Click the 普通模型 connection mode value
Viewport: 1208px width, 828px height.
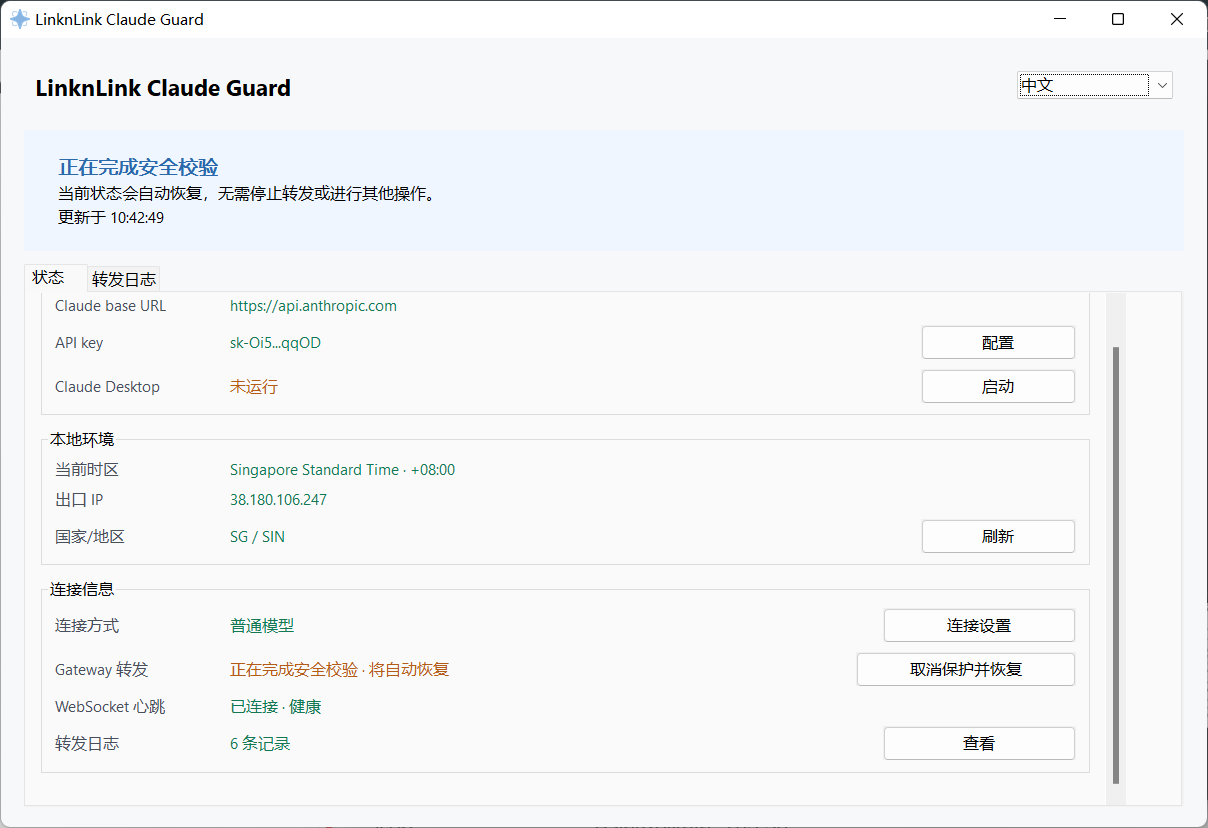(262, 626)
